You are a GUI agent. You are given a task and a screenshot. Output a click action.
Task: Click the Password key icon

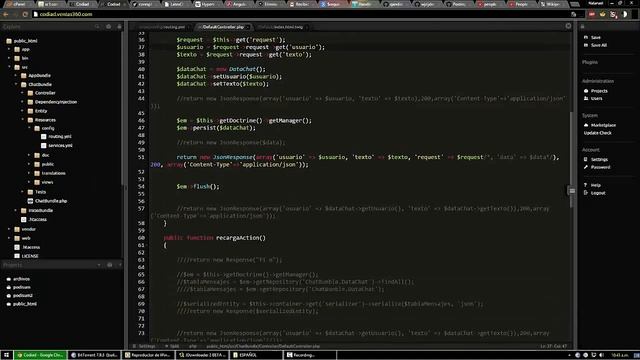pos(586,167)
